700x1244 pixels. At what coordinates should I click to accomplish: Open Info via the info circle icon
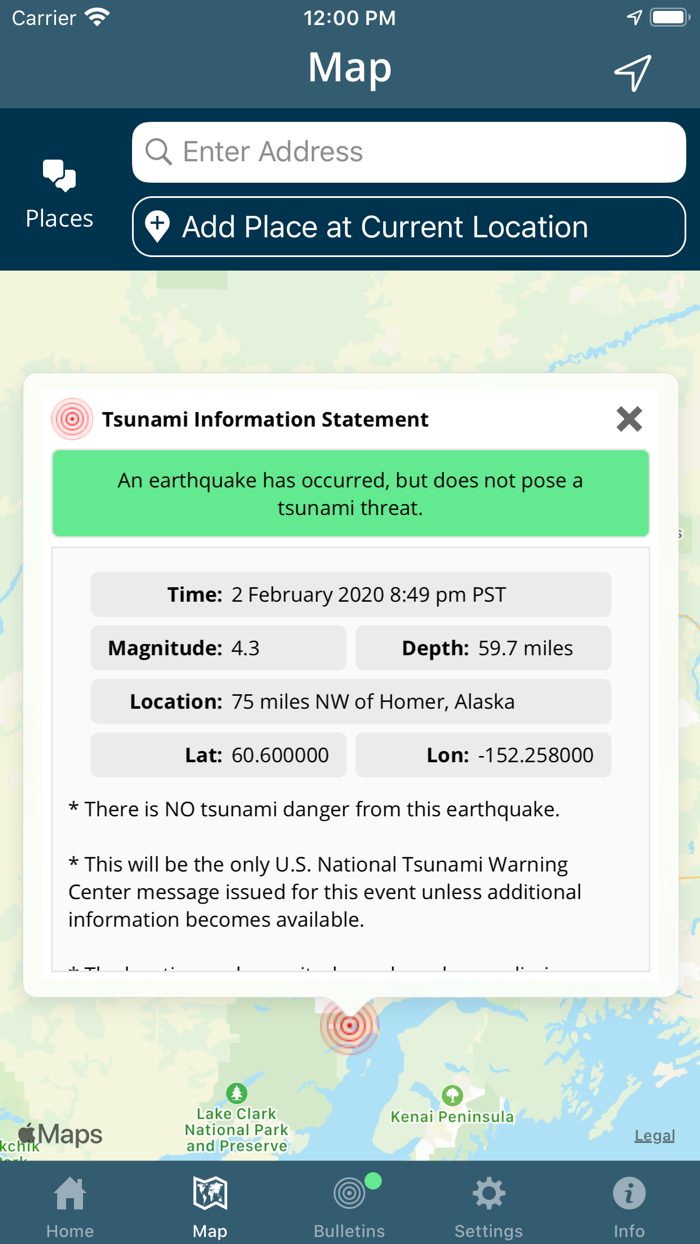coord(629,1193)
